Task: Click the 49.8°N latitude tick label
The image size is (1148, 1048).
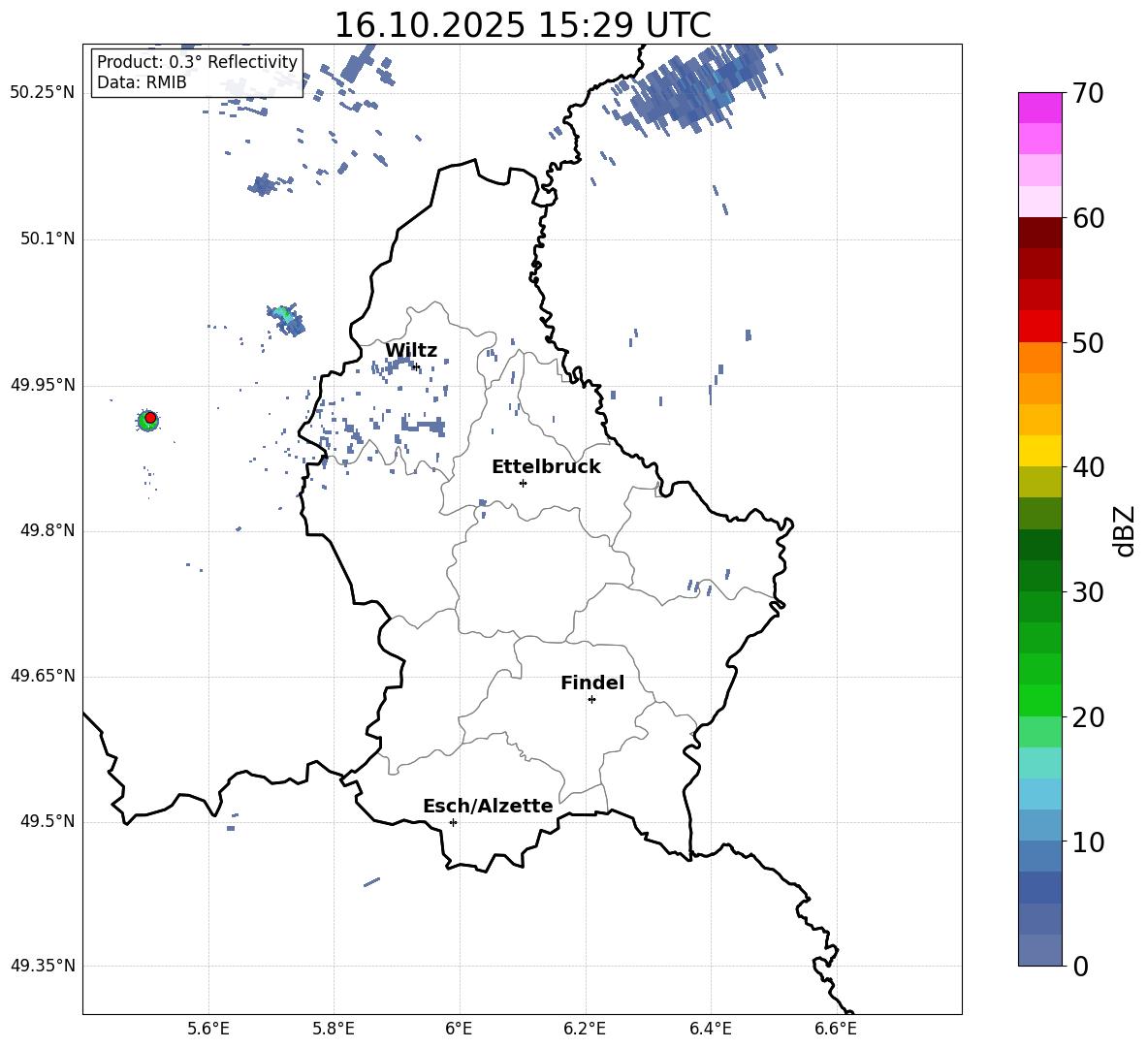Action: click(x=48, y=530)
